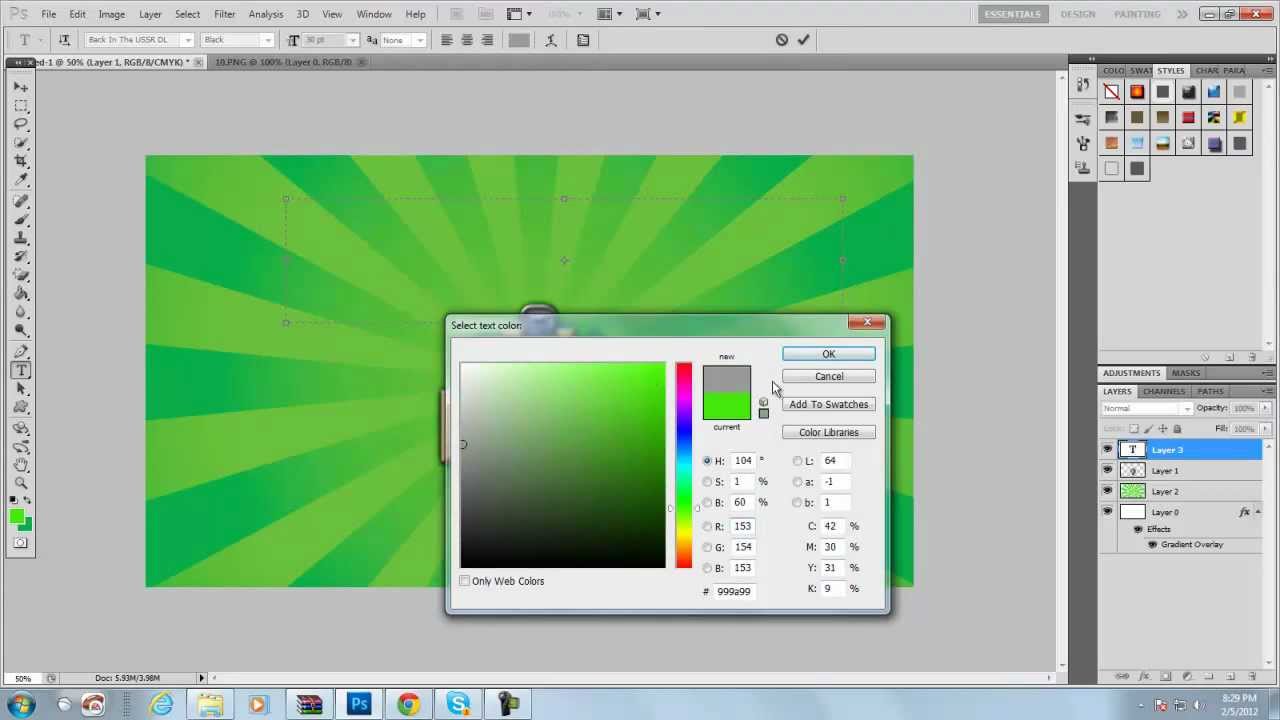Screen dimensions: 1280x720
Task: Open the File menu
Action: (48, 14)
